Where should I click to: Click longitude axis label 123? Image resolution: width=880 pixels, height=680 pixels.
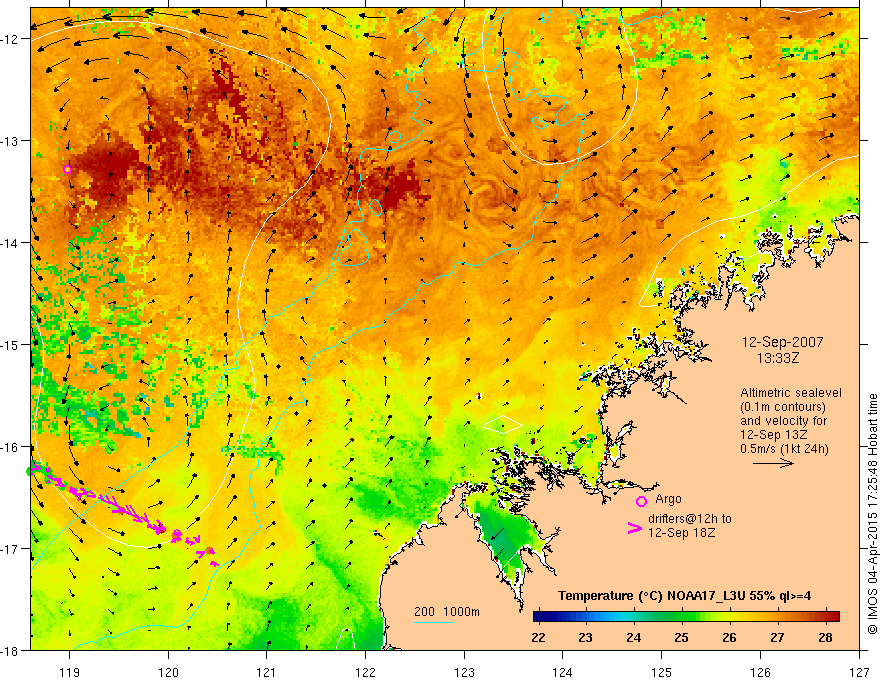point(464,672)
